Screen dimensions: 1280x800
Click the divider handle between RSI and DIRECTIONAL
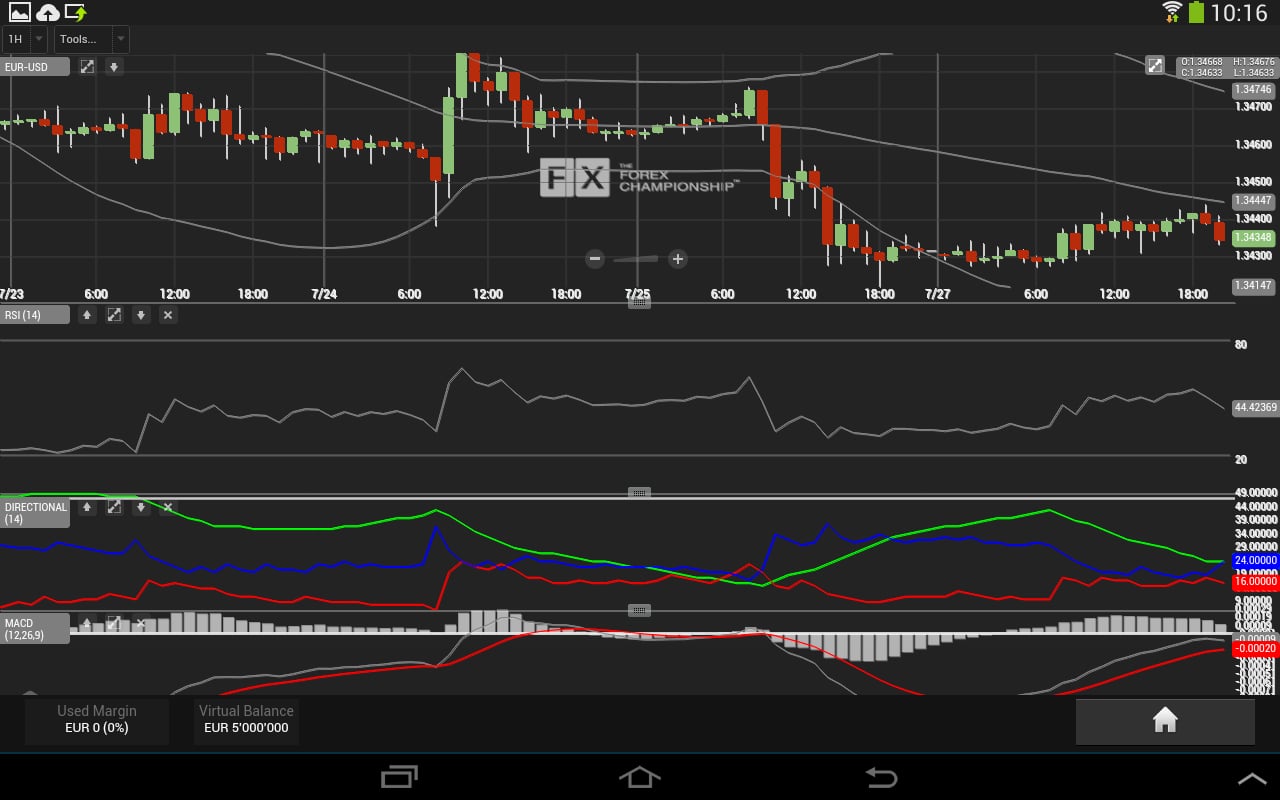[x=639, y=493]
